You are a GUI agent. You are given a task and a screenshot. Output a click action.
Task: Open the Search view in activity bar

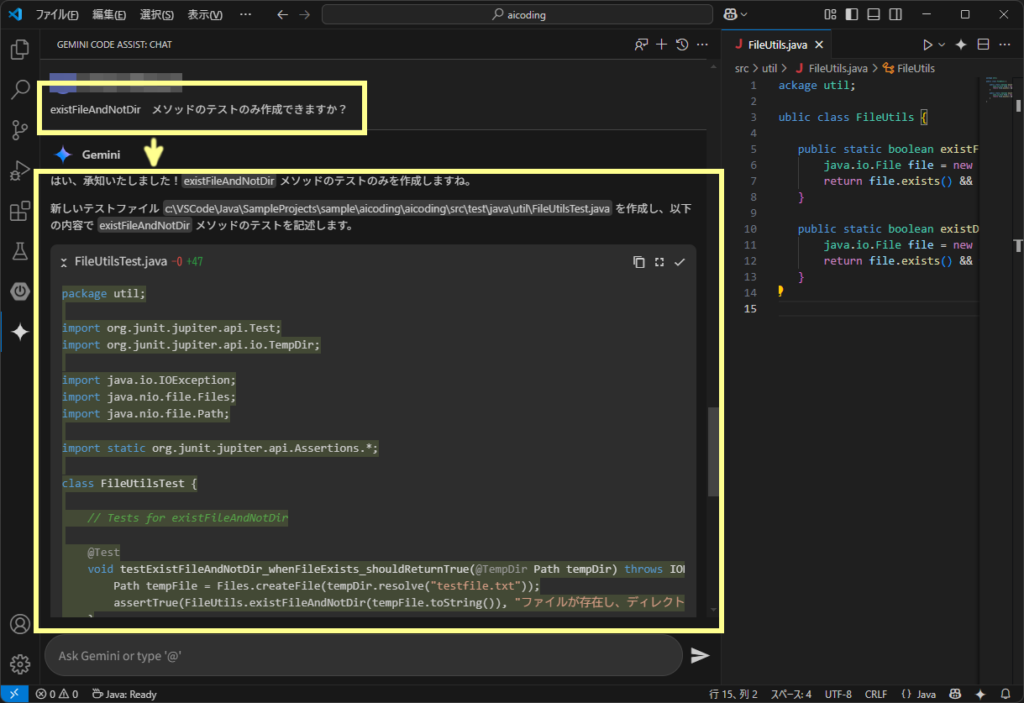point(20,89)
